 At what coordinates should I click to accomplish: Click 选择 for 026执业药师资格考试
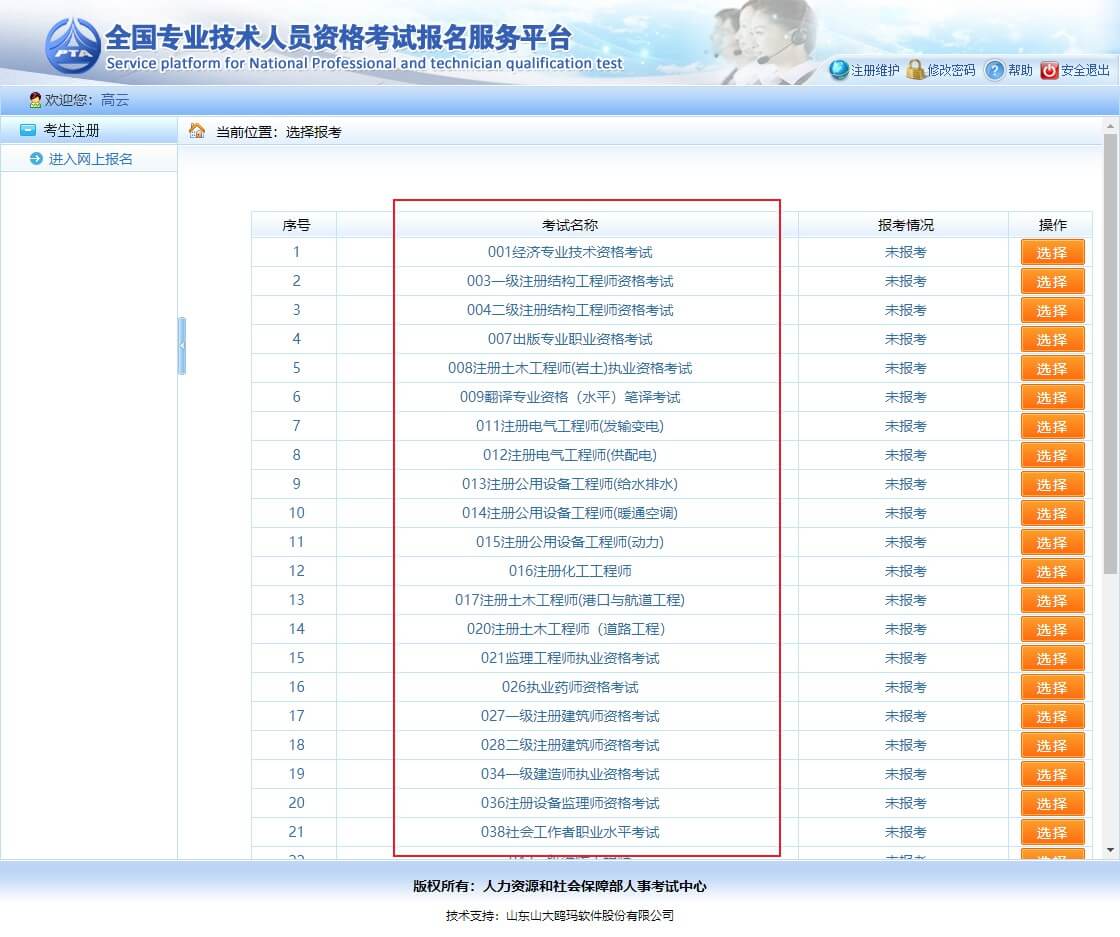tap(1052, 687)
